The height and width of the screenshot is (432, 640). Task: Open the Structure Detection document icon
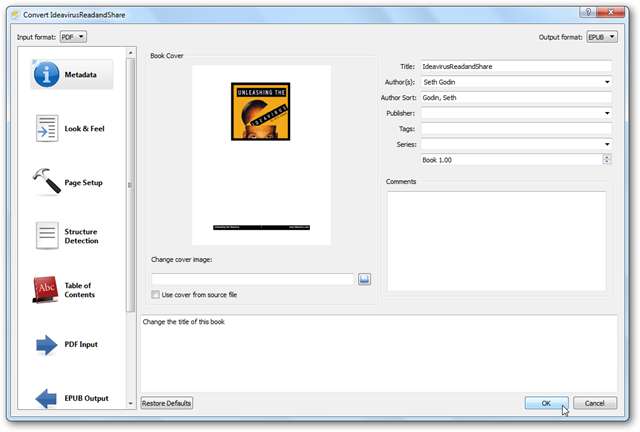coord(47,236)
